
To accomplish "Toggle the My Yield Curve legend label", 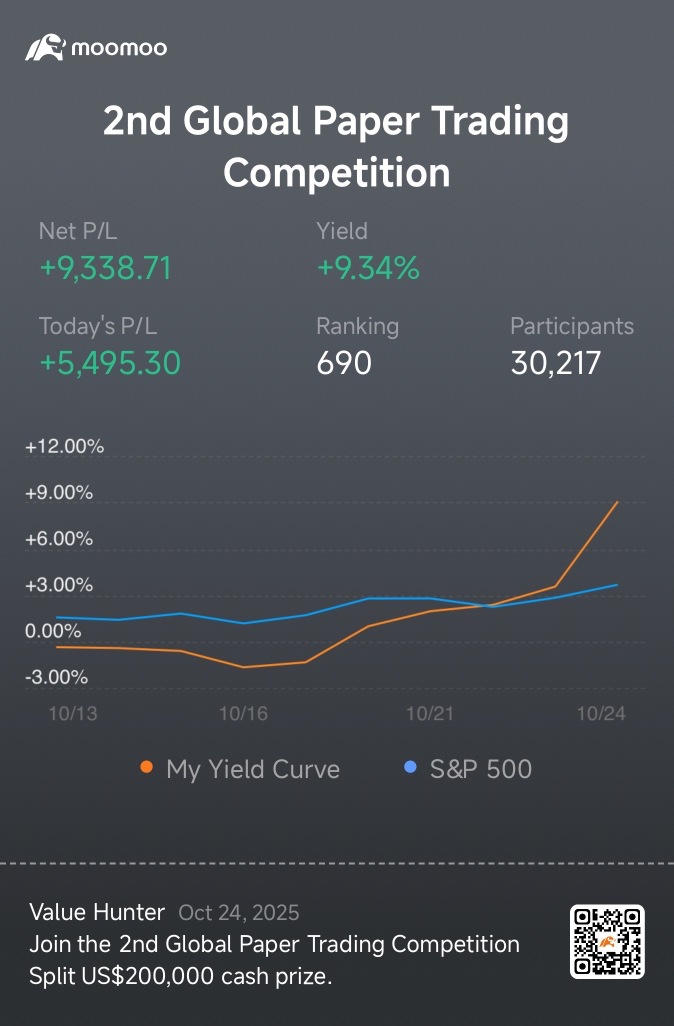I will pos(253,769).
